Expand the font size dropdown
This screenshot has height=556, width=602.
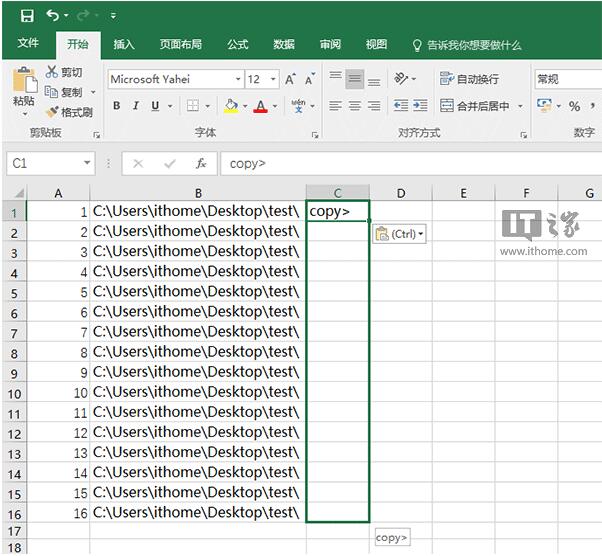273,79
